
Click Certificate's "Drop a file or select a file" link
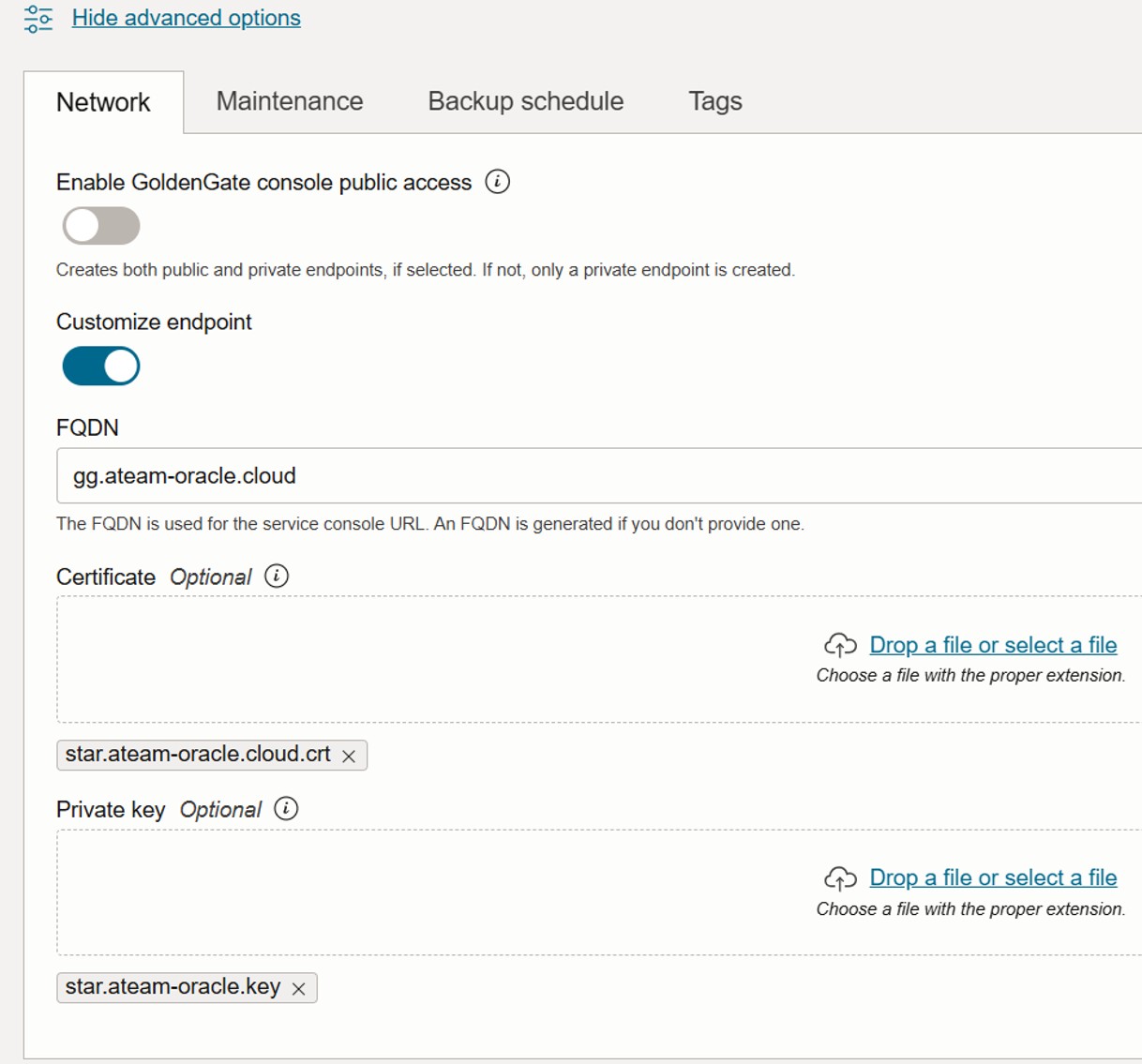point(993,645)
